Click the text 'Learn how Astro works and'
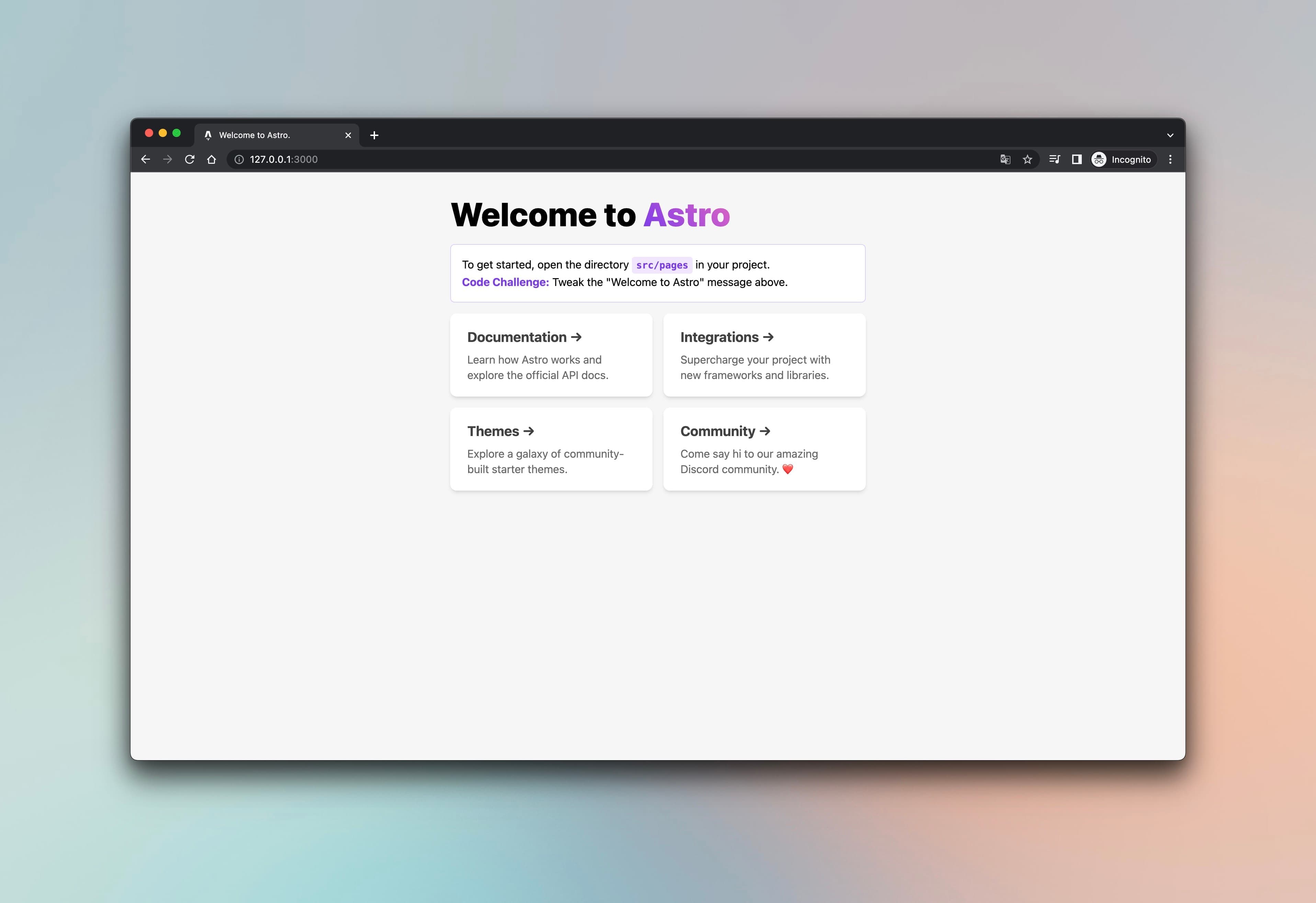 pos(534,359)
